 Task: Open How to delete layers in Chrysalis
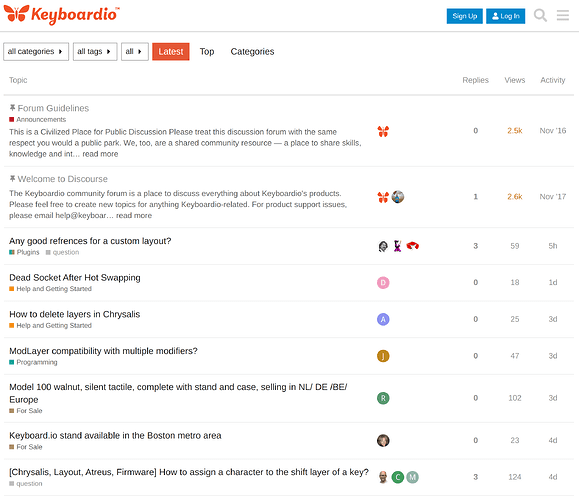click(x=75, y=314)
